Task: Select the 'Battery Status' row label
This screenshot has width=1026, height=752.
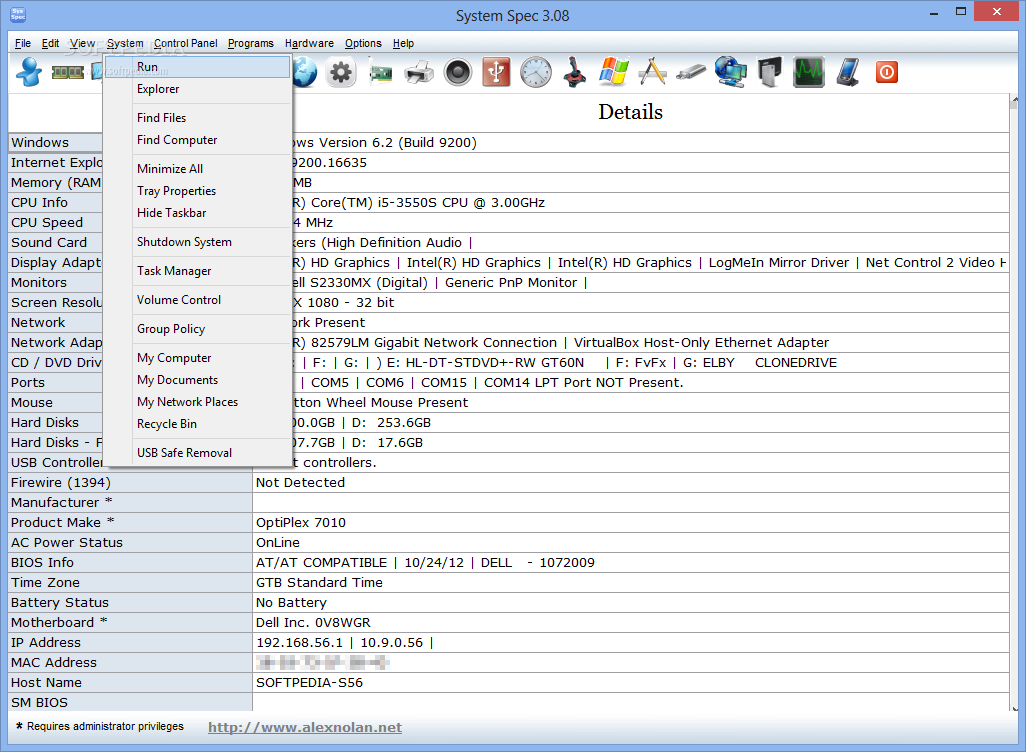Action: (131, 603)
